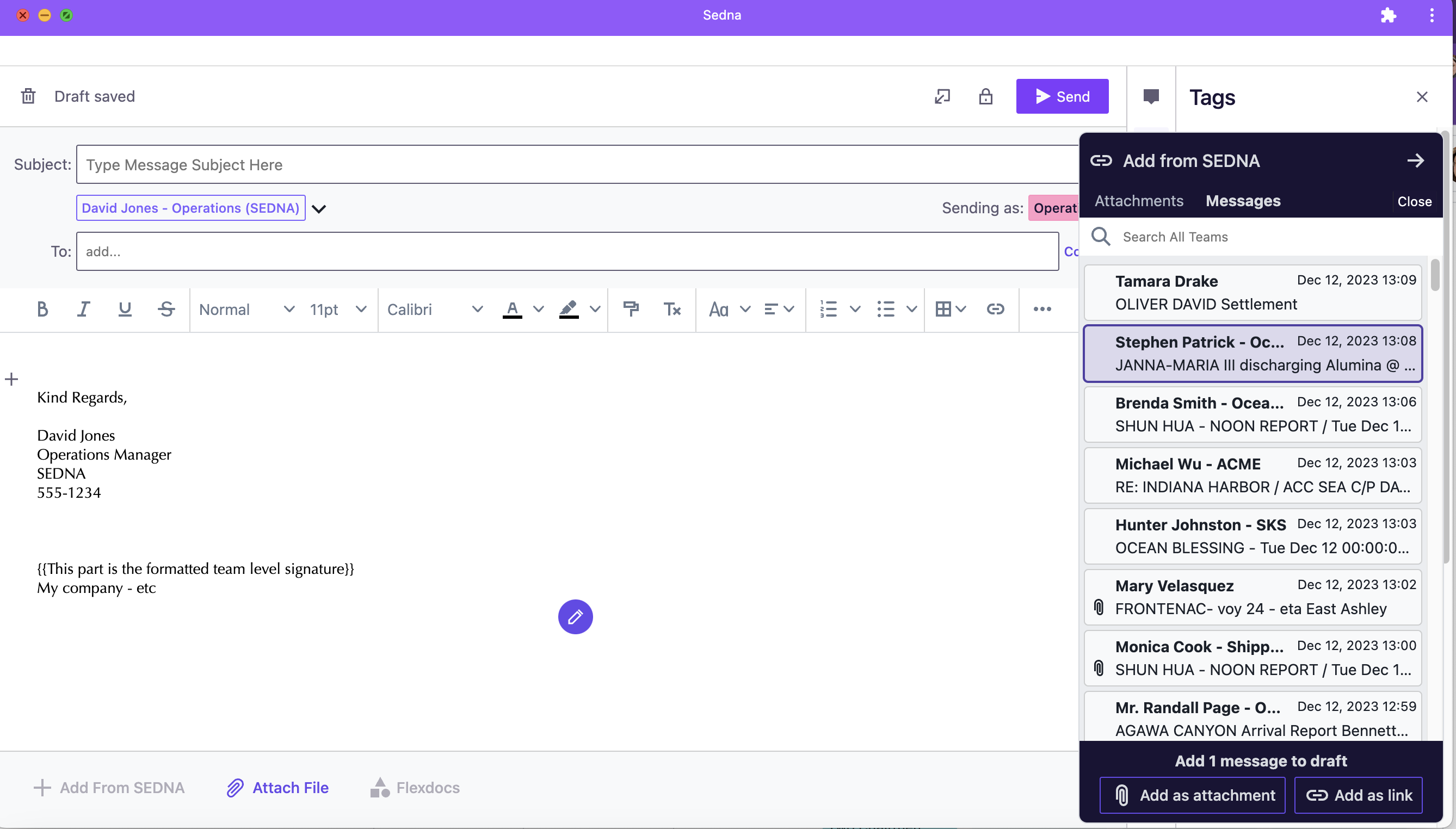Click the message list scrollbar thumb
Screen dimensions: 1456x829
(1434, 275)
